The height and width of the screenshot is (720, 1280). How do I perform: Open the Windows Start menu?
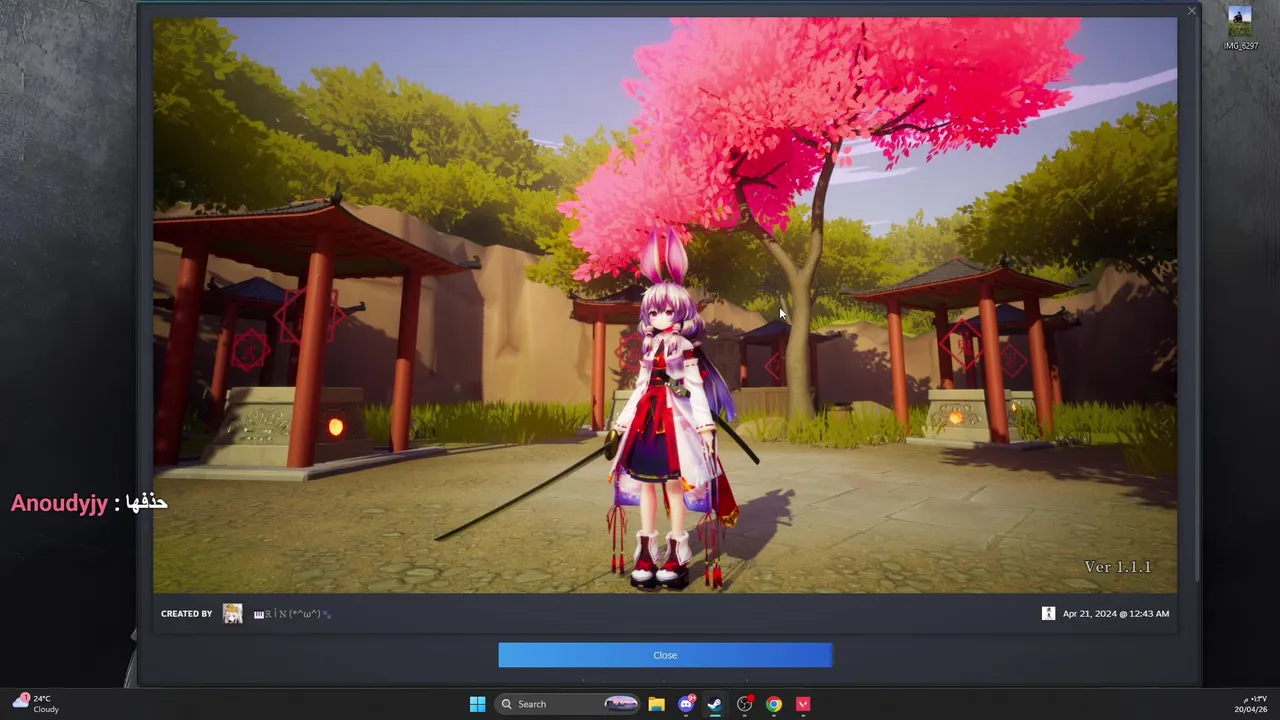477,704
